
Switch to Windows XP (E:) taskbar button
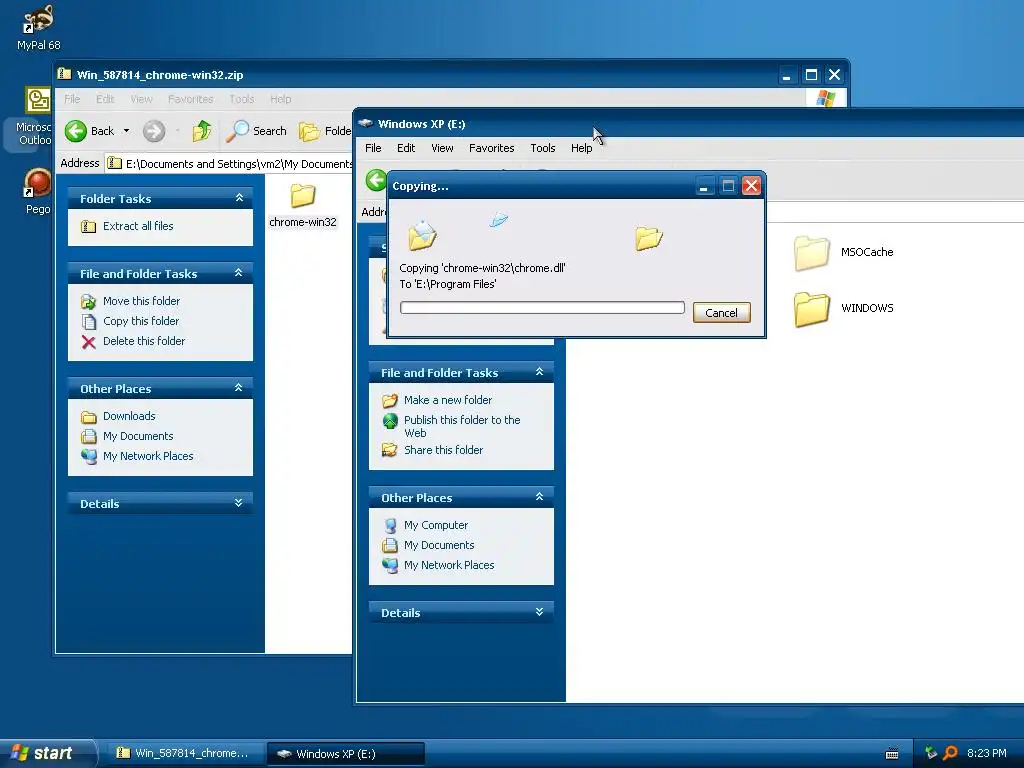[345, 754]
